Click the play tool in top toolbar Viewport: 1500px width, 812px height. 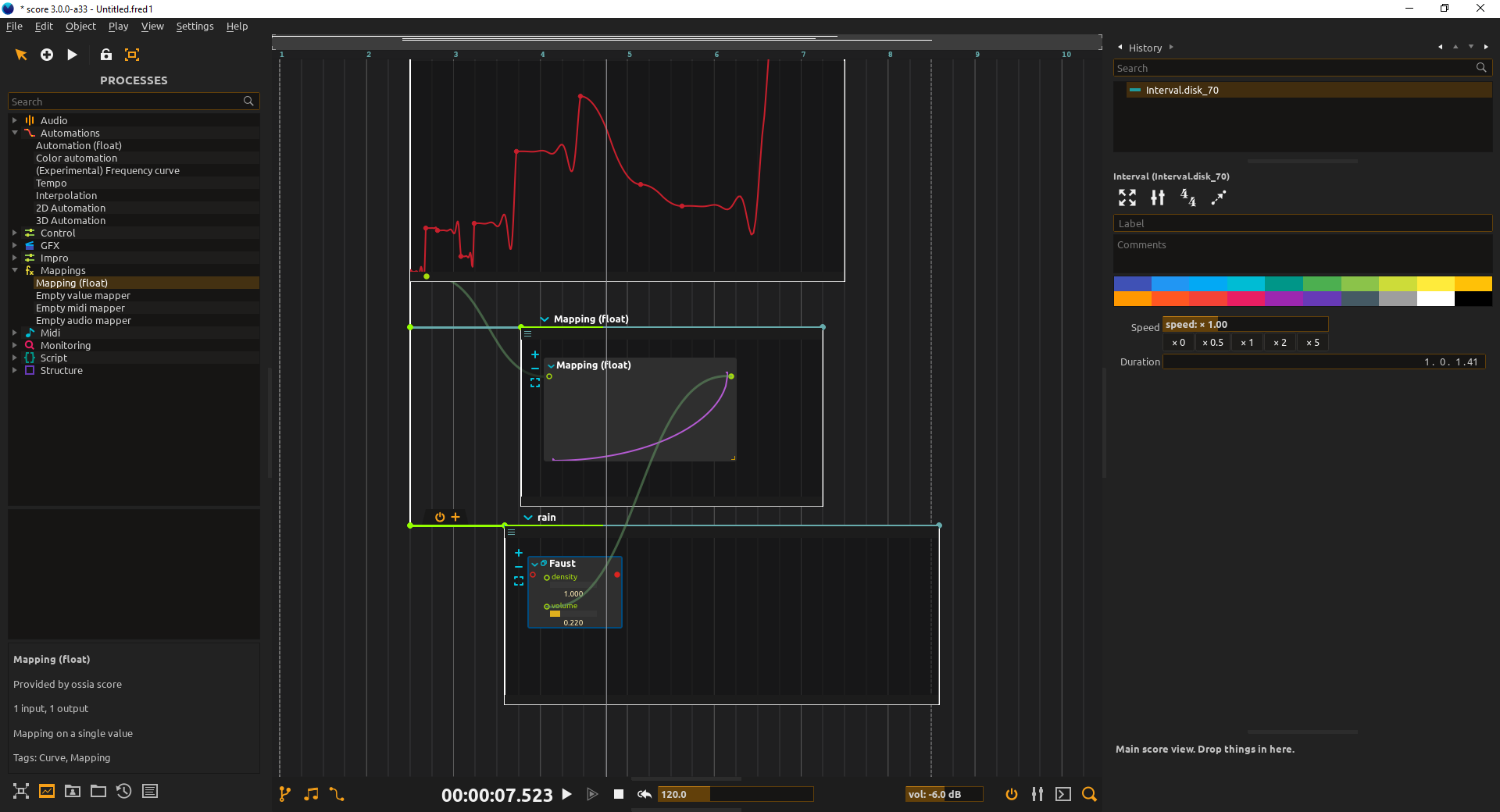[x=72, y=55]
